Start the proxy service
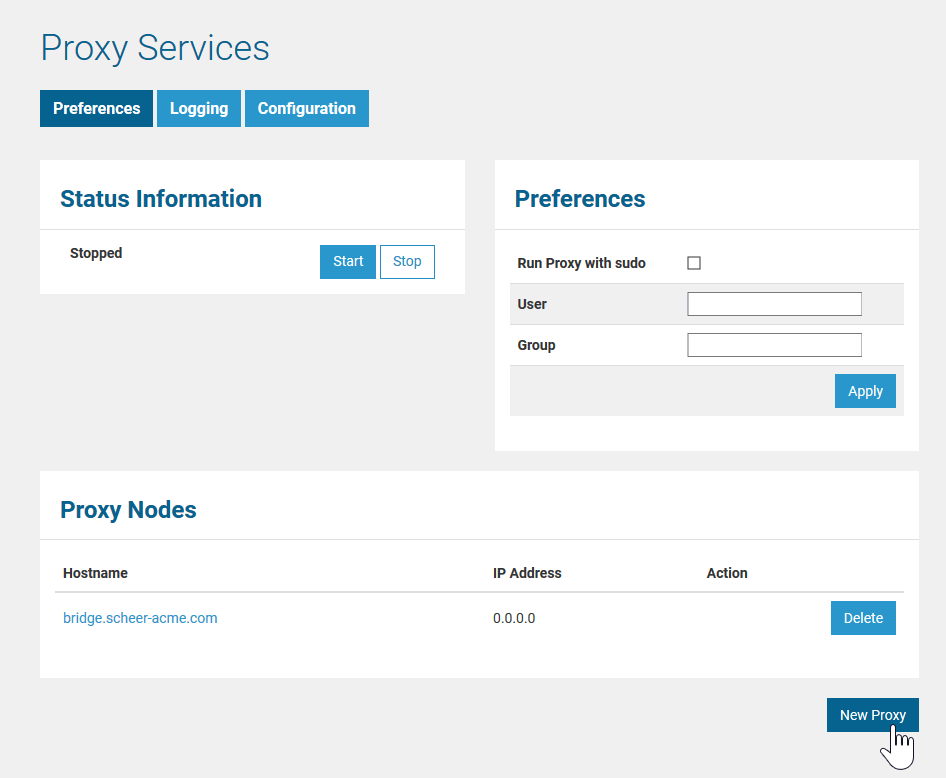 pos(347,261)
